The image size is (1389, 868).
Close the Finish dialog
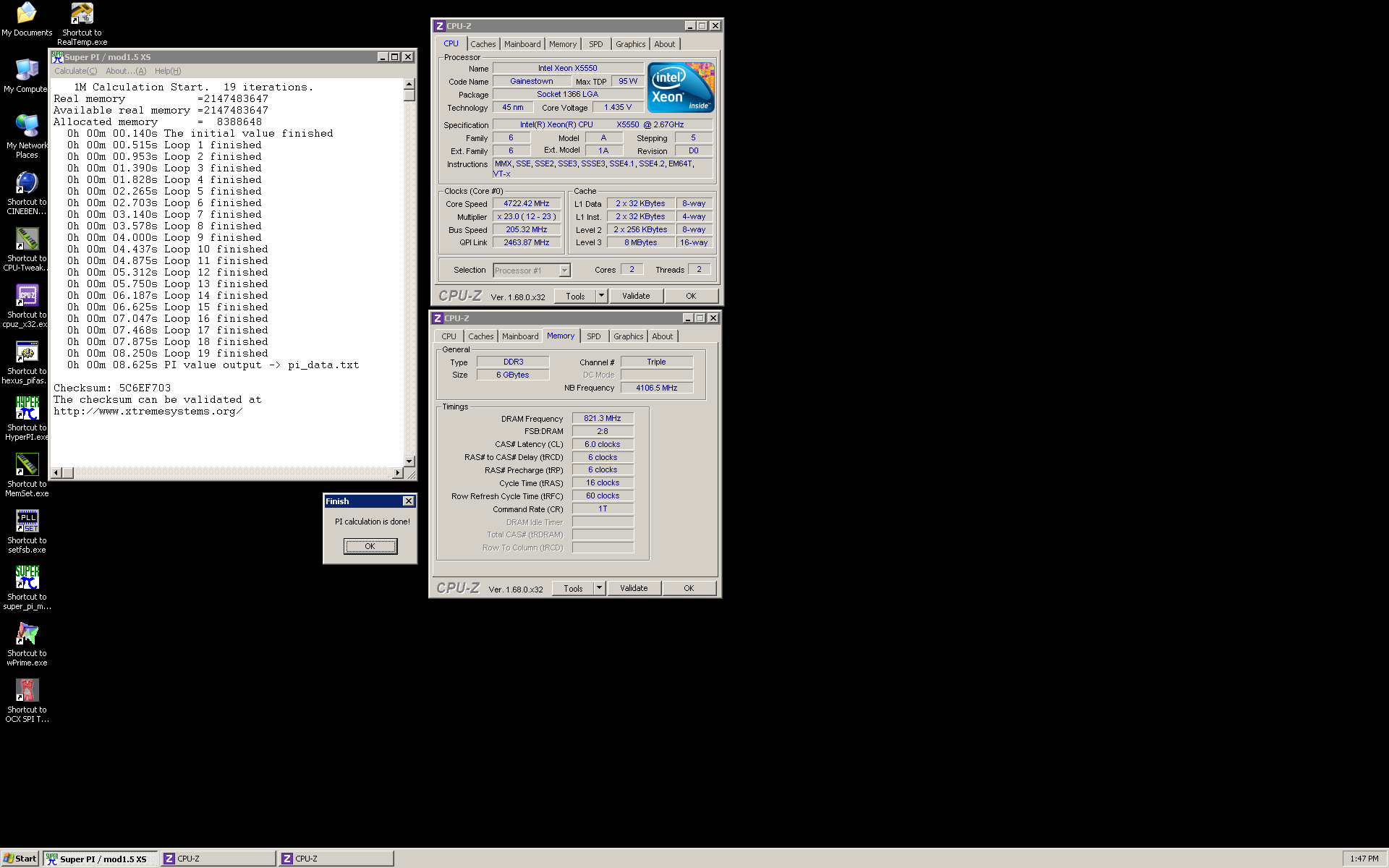408,501
